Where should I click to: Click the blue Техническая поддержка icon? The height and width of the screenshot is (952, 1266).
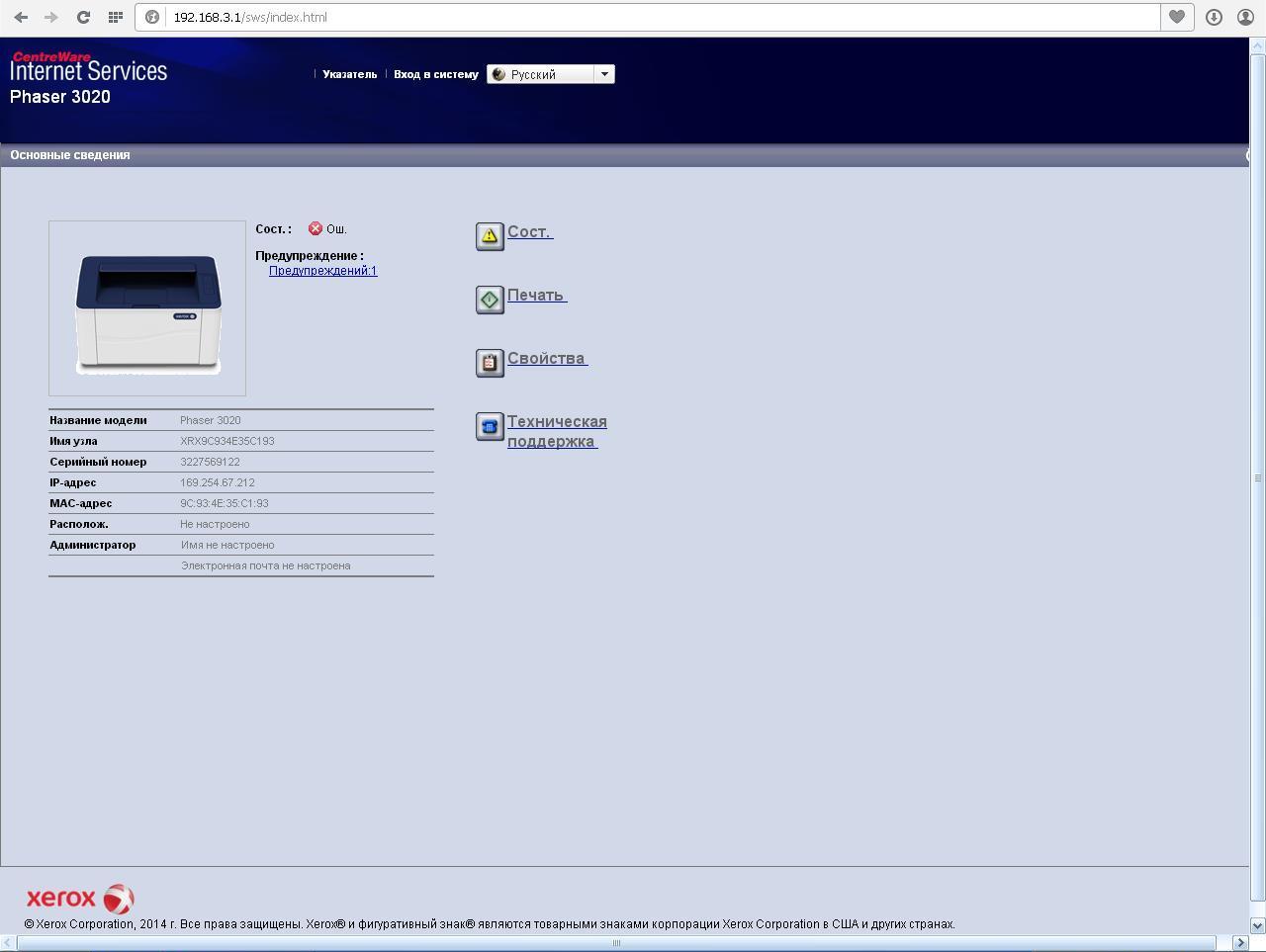pos(490,426)
